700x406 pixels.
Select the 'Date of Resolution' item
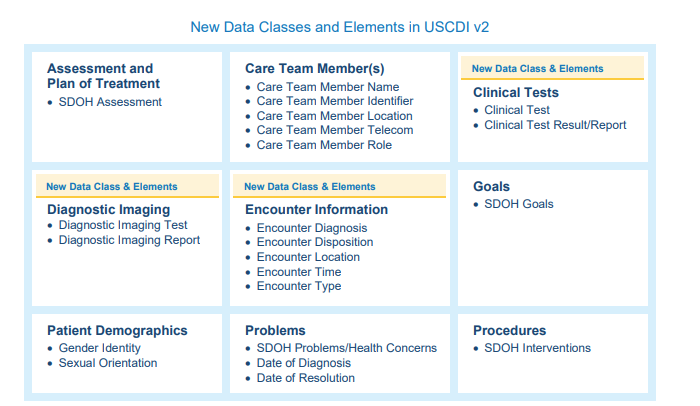coord(306,378)
